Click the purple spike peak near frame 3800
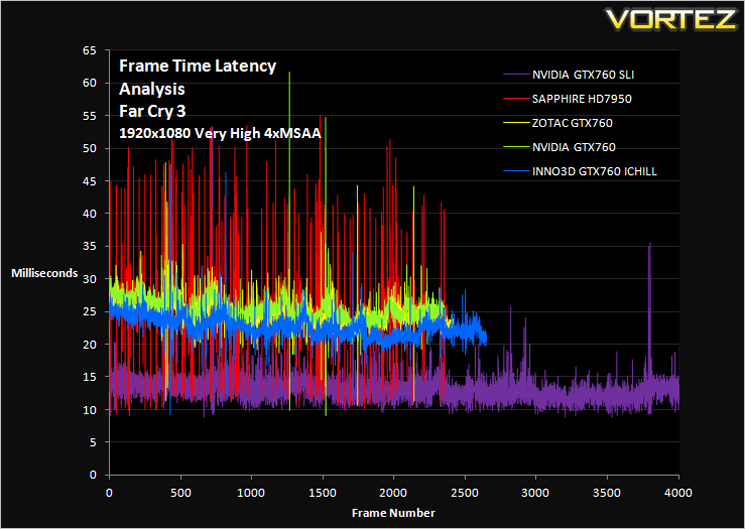The image size is (745, 529). pos(649,244)
